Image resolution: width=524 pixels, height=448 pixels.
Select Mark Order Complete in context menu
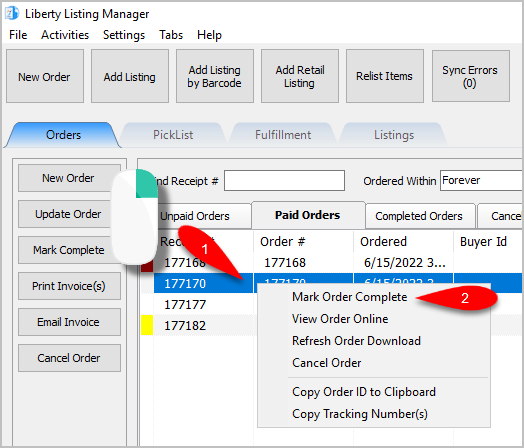(x=350, y=297)
